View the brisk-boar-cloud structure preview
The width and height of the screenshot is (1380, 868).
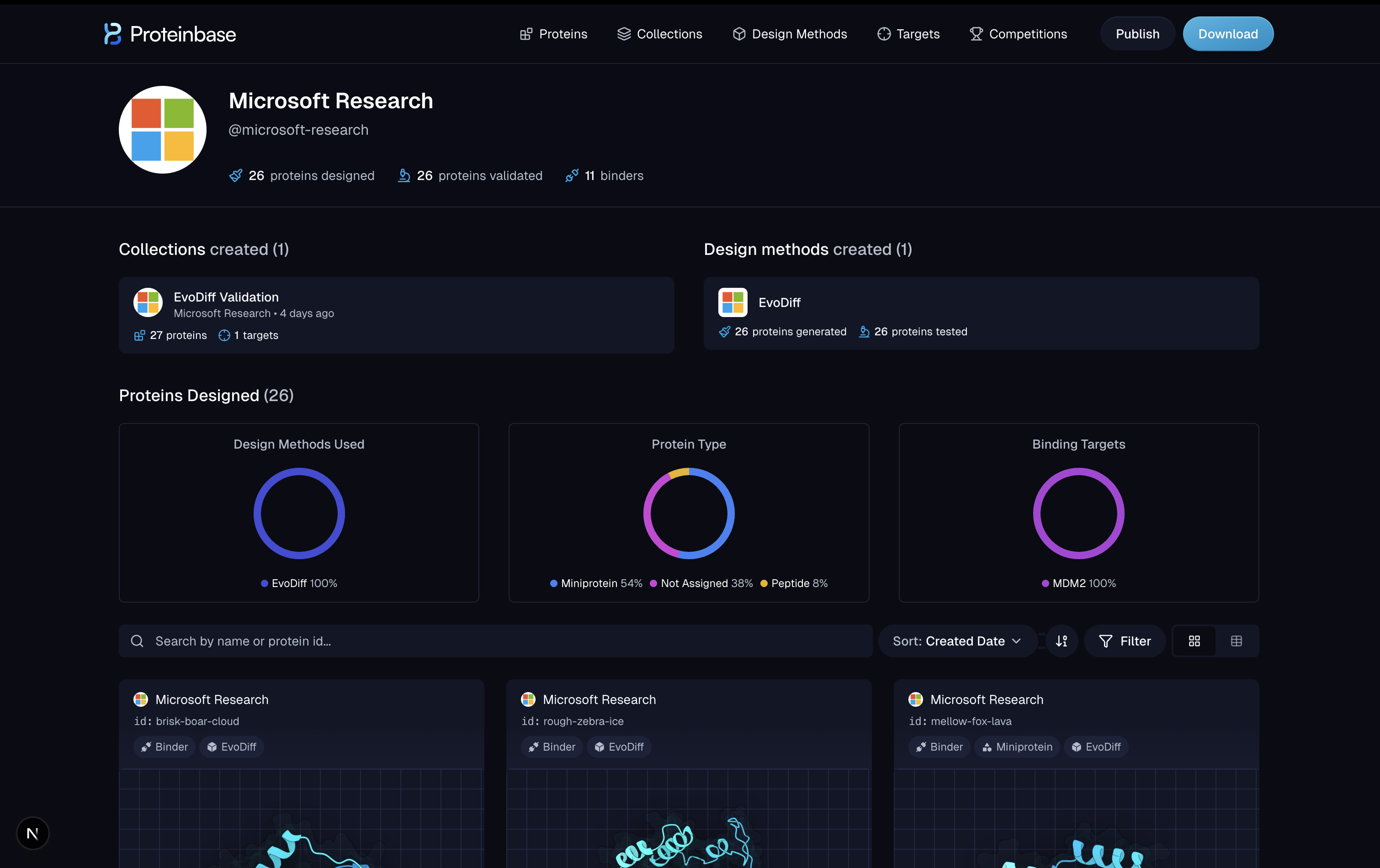[x=302, y=819]
